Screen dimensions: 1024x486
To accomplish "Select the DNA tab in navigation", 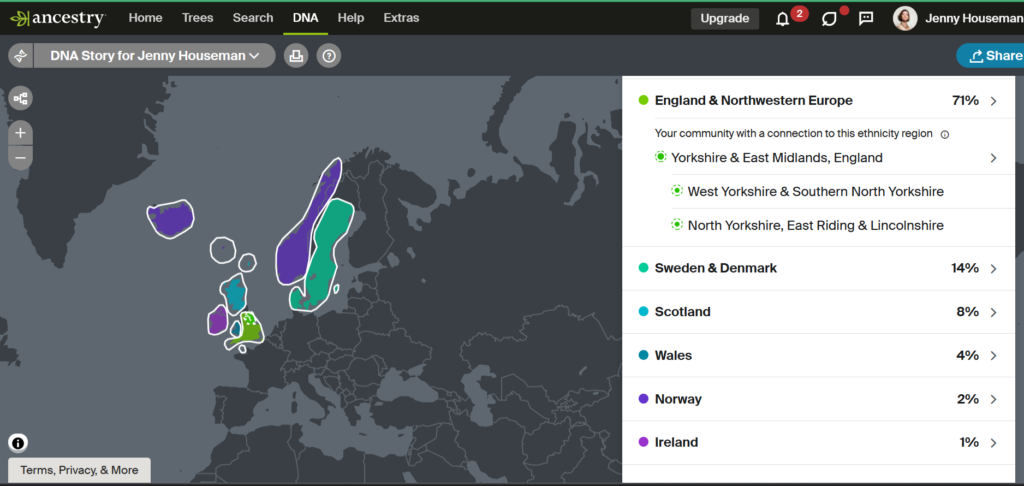I will pos(305,18).
